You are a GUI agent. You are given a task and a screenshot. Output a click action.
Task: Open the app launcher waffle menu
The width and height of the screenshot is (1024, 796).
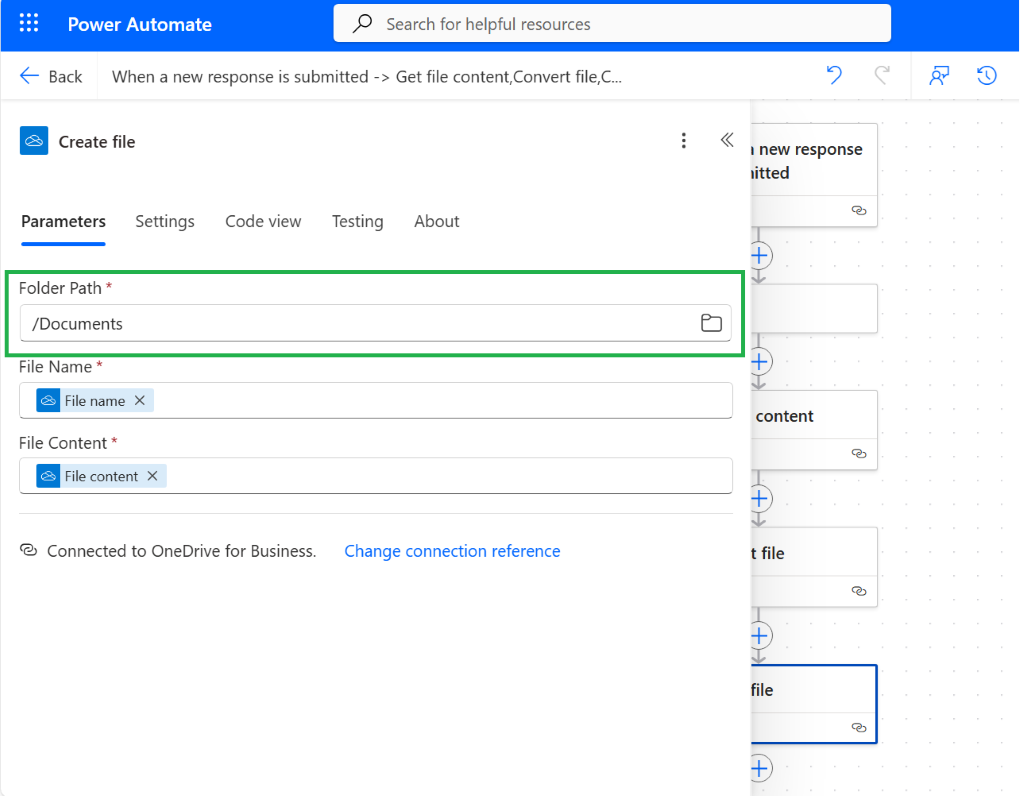pyautogui.click(x=29, y=24)
